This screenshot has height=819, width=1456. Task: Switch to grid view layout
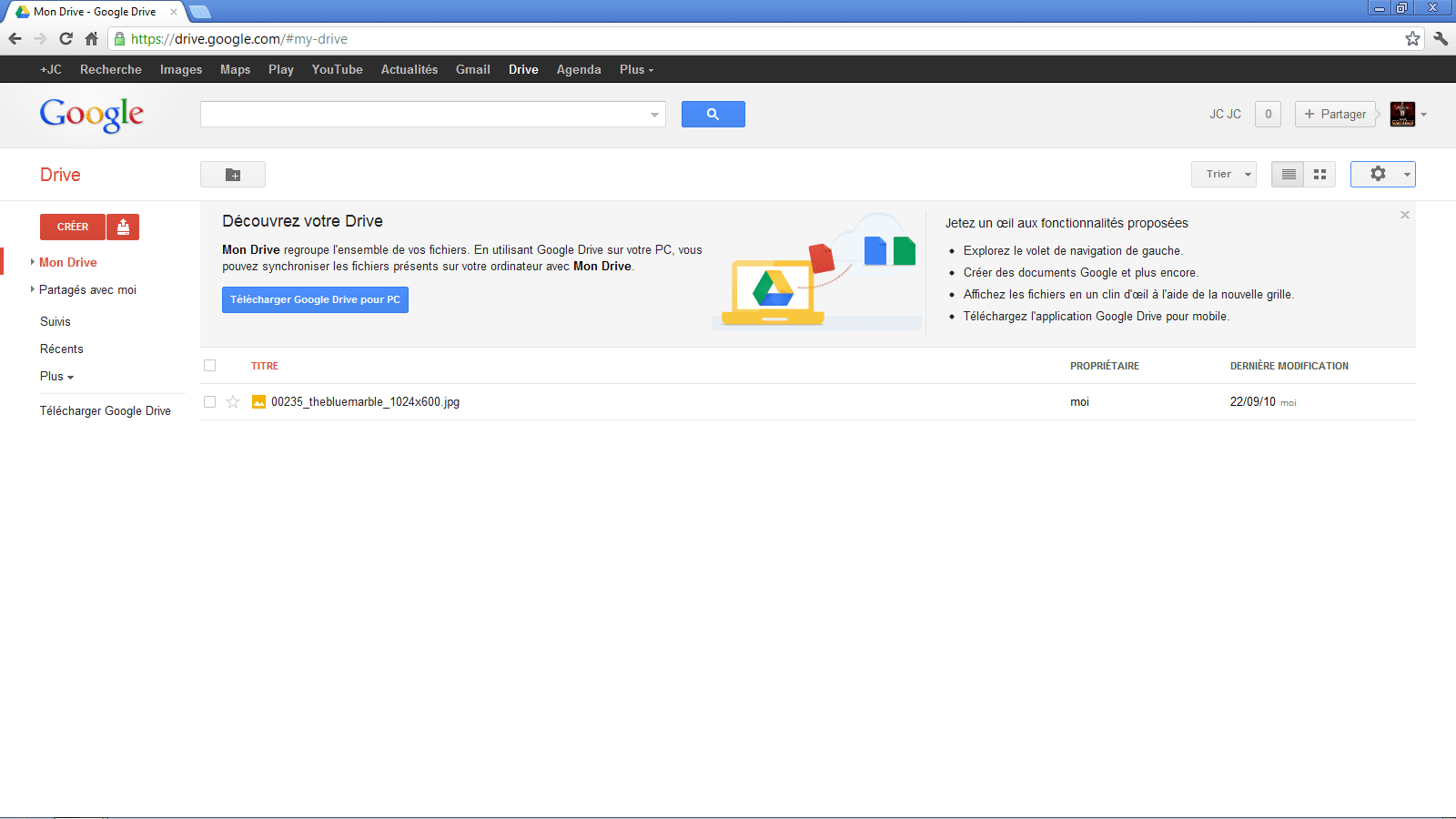coord(1319,175)
